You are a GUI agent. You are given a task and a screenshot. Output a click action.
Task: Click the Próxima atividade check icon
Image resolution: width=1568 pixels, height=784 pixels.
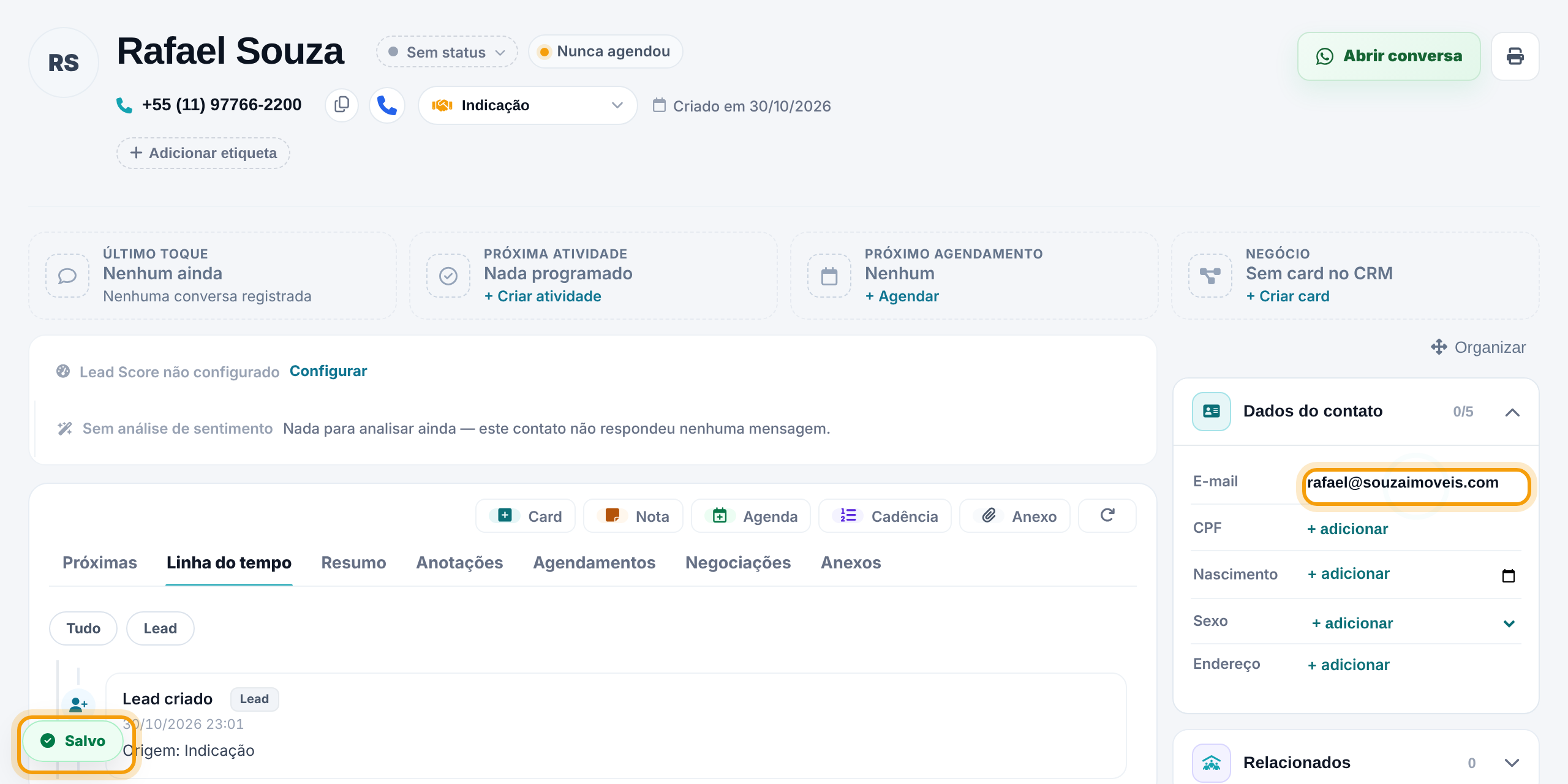[448, 276]
